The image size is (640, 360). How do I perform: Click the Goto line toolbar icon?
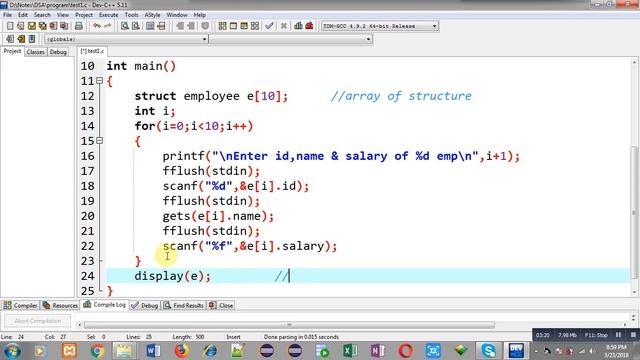click(x=161, y=26)
